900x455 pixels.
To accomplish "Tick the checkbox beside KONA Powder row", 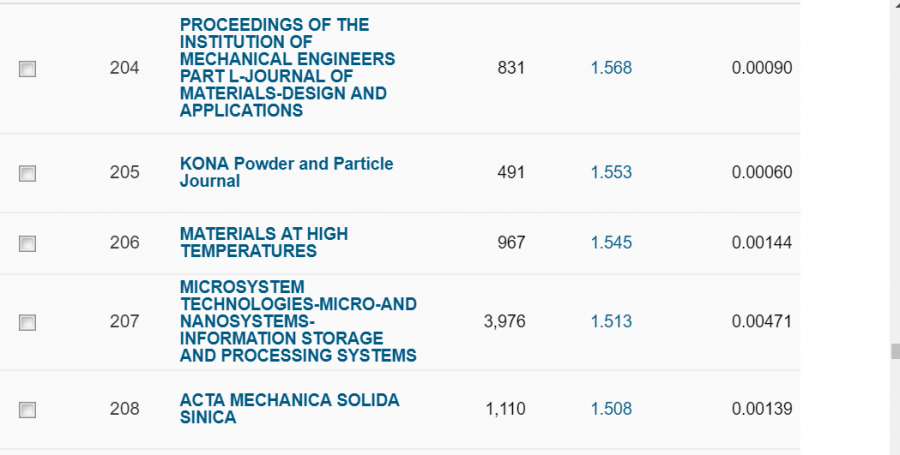I will click(x=28, y=173).
